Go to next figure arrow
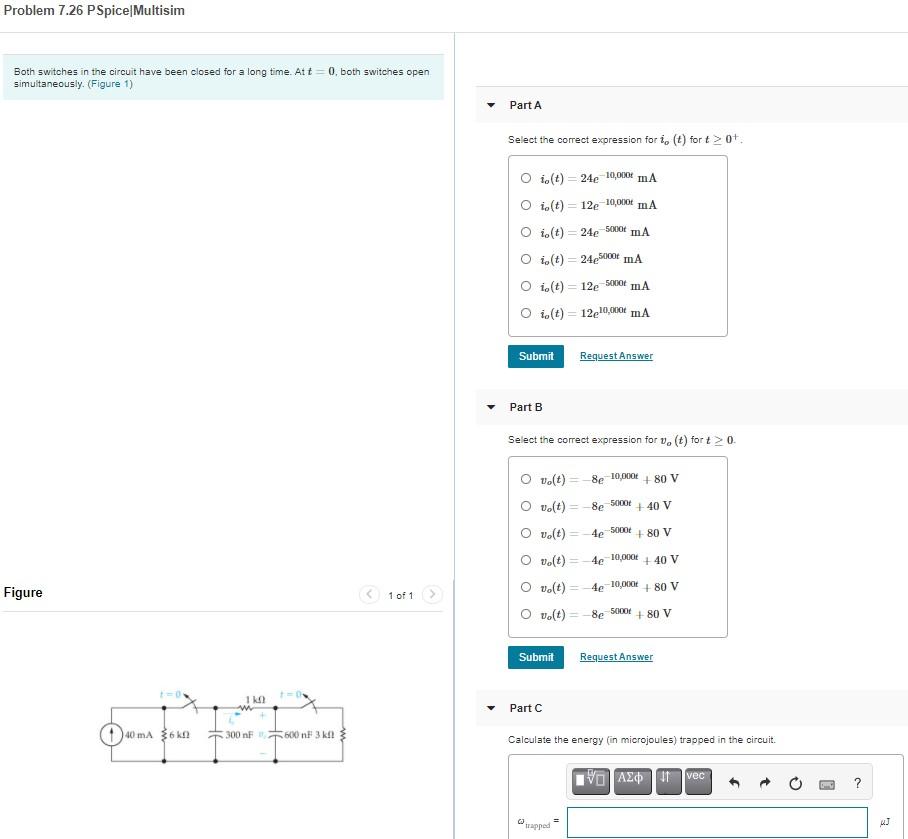The image size is (908, 839). [432, 594]
